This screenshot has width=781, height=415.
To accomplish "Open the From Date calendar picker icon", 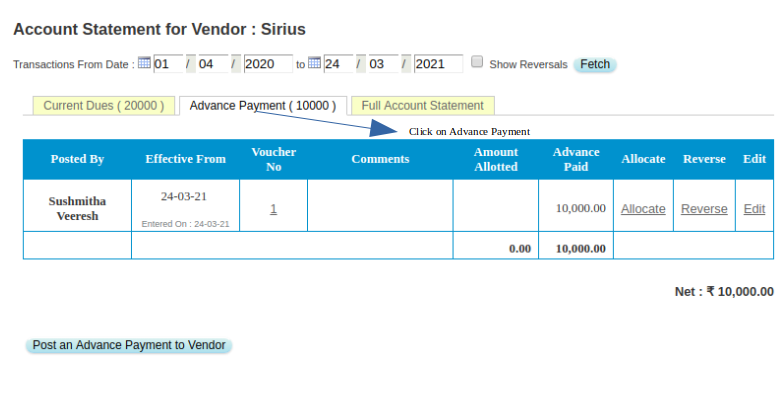I will 144,63.
